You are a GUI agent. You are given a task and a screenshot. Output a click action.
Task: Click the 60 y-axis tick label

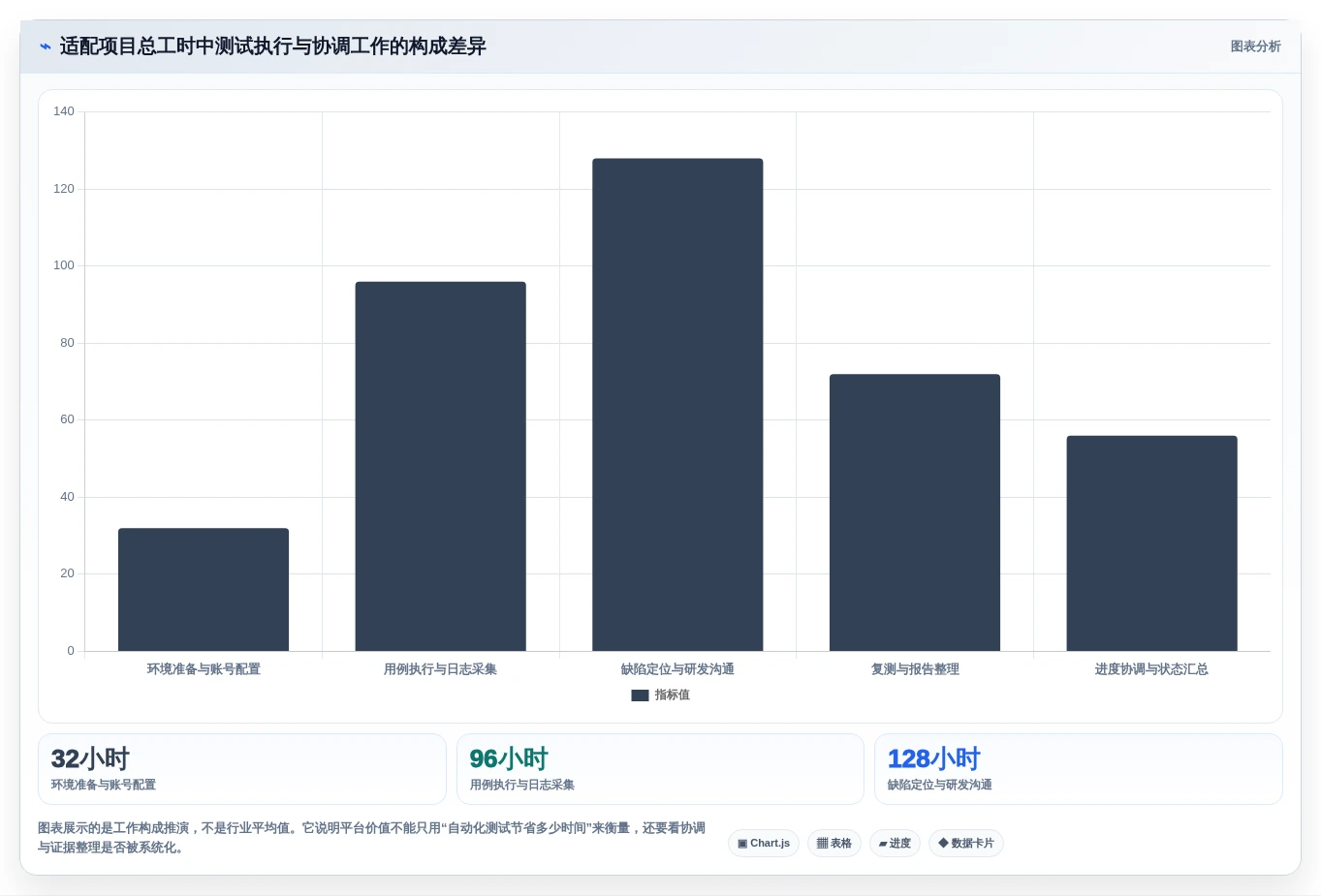[x=67, y=419]
